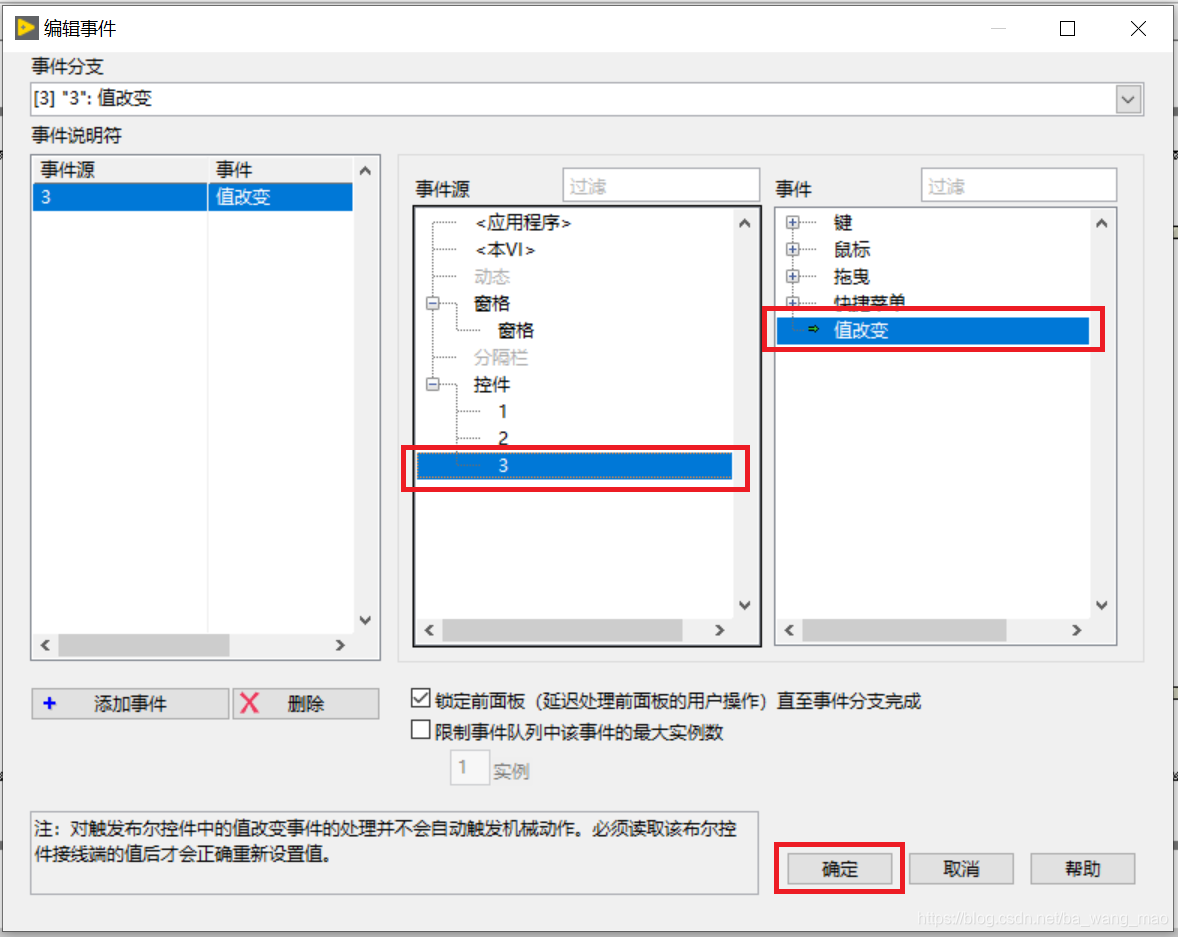
Task: Click left arrow of 事件源 horizontal scrollbar
Action: pos(429,630)
